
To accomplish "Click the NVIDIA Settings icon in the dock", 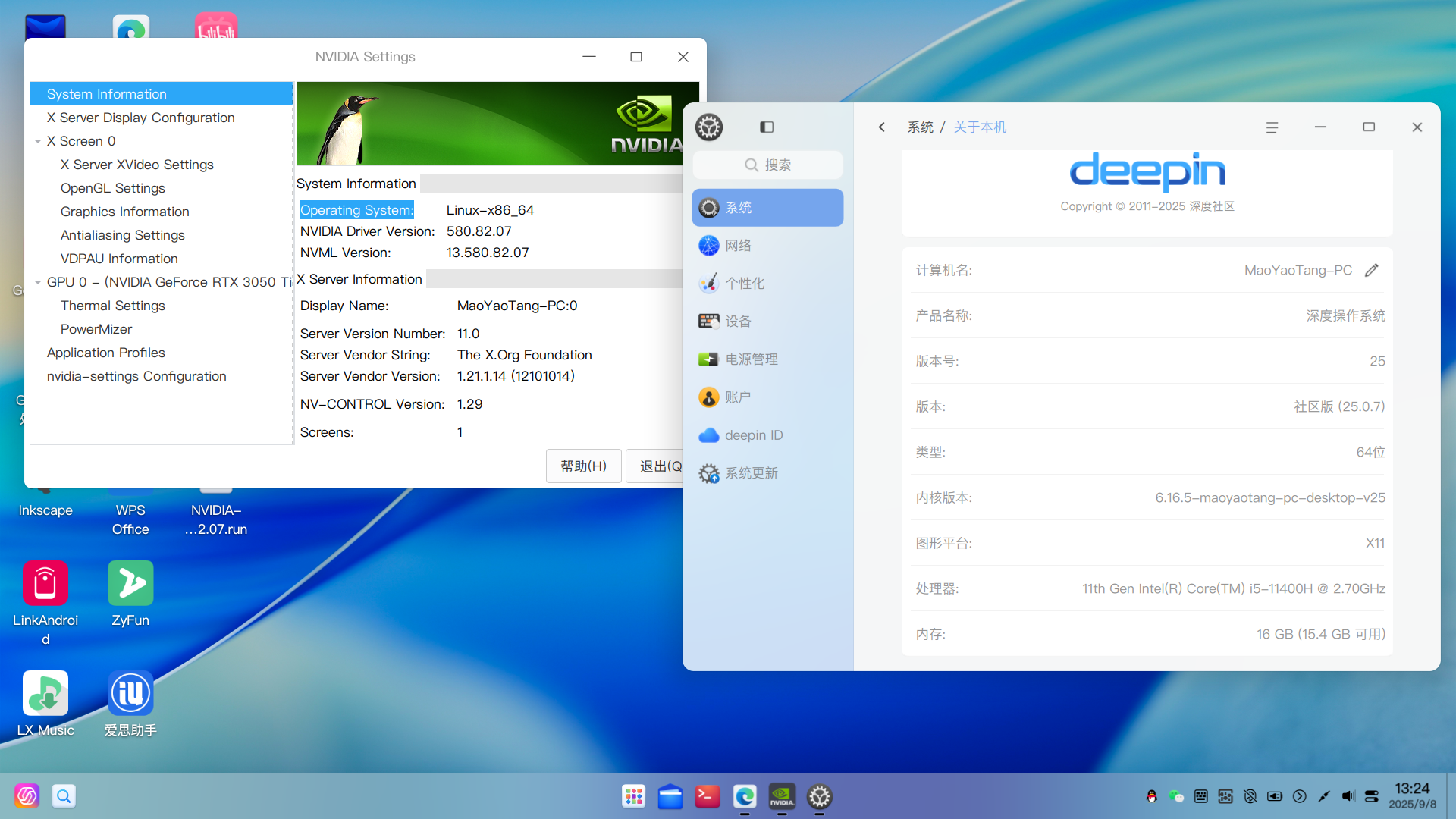I will [782, 796].
